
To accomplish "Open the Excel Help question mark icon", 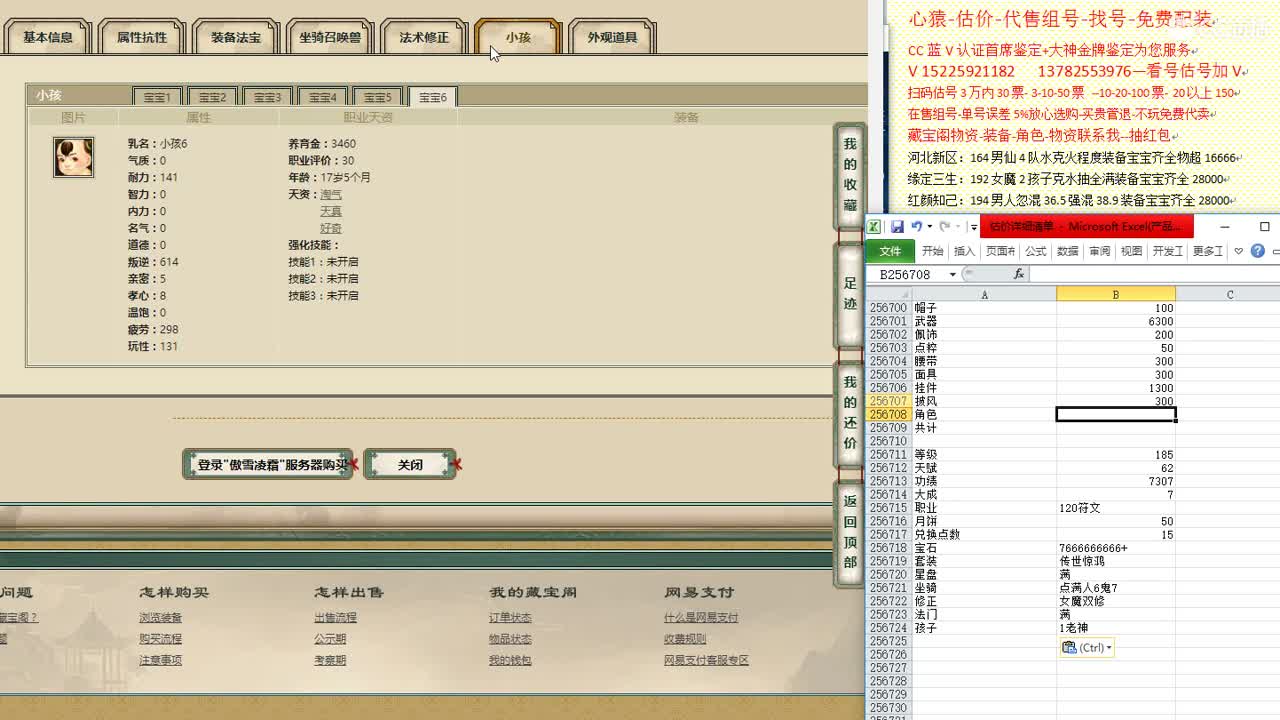I will tap(1257, 251).
